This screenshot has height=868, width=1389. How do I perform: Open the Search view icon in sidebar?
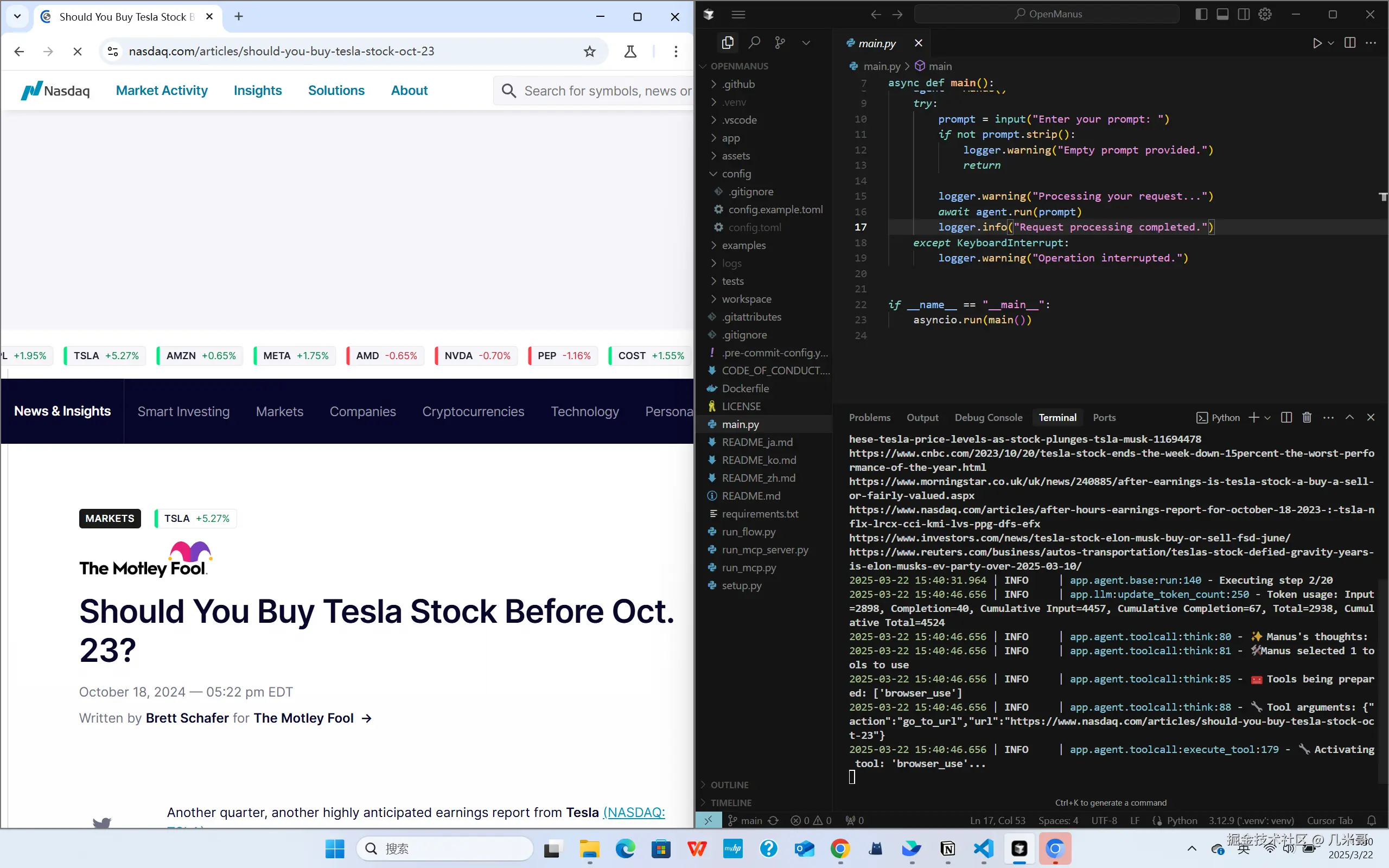[754, 42]
